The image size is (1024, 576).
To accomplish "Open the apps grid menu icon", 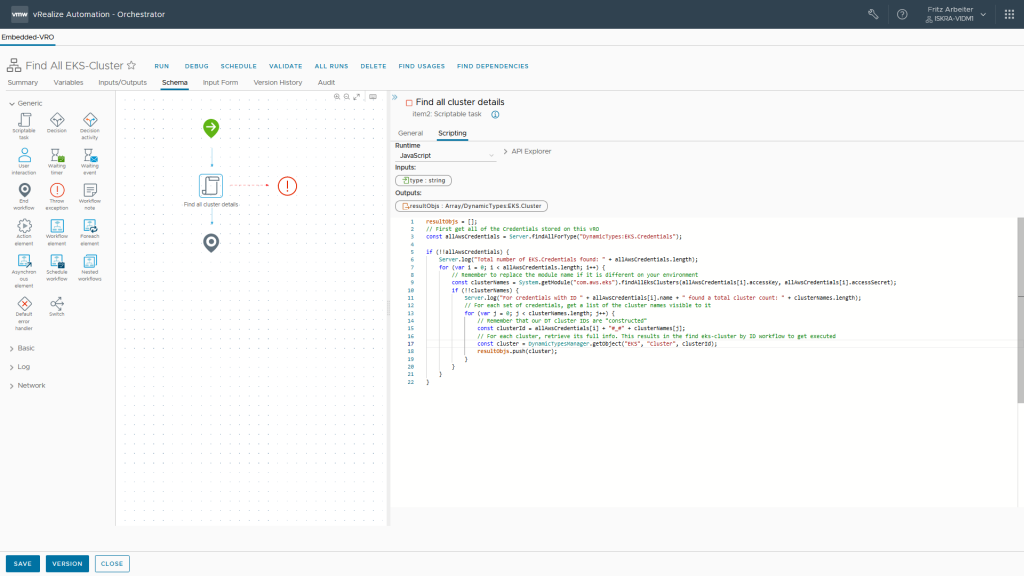I will [1009, 14].
